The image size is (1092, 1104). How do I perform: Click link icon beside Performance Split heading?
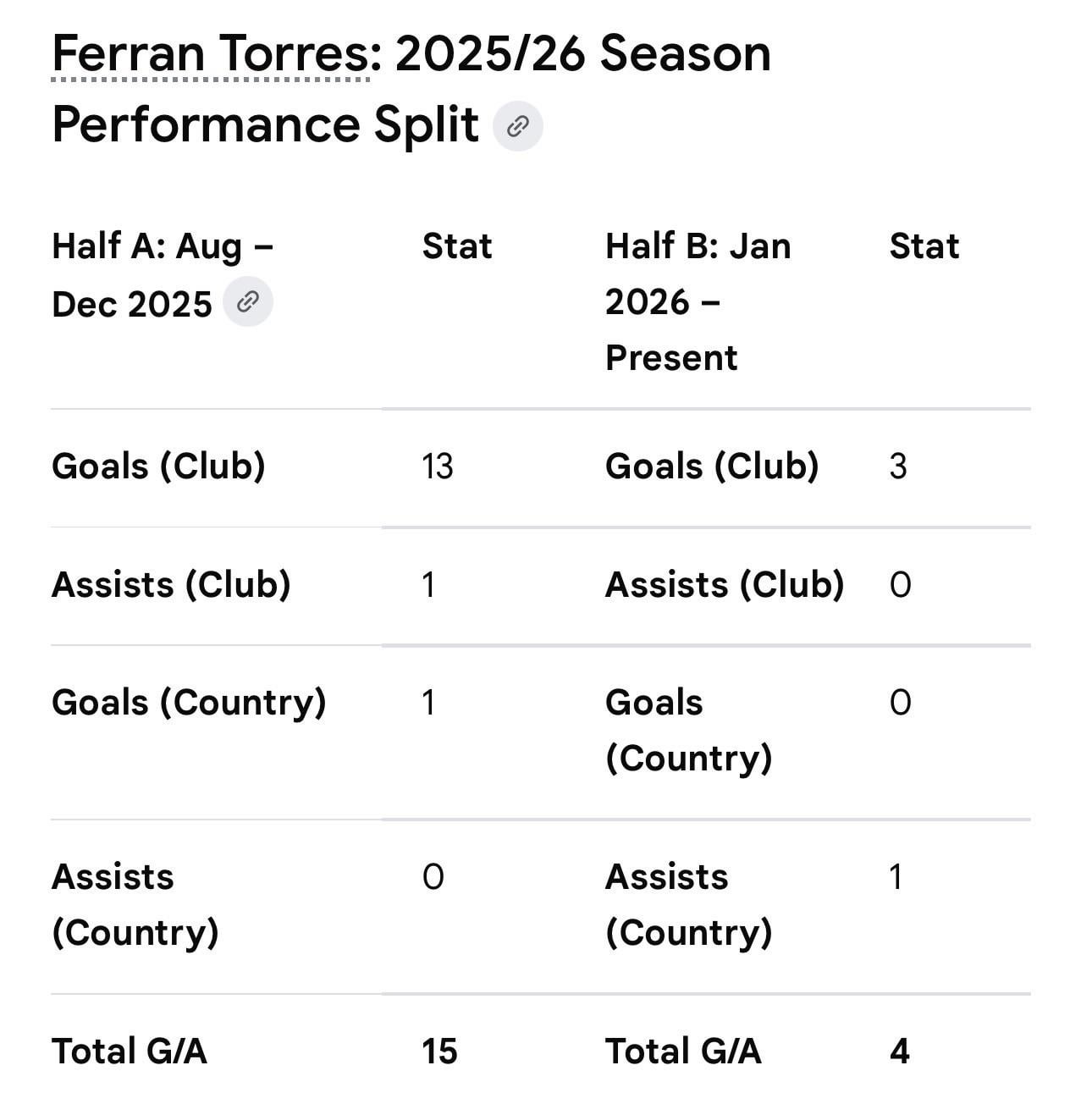click(517, 127)
